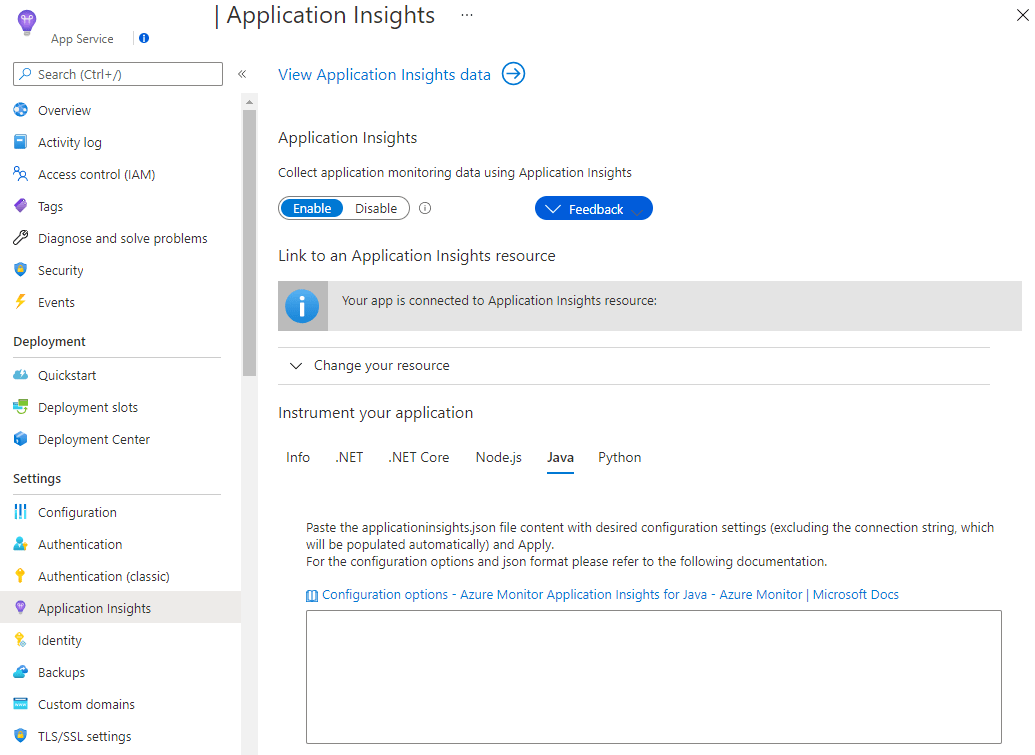Image resolution: width=1035 pixels, height=755 pixels.
Task: Click the info tooltip next to Enable toggle
Action: click(x=425, y=208)
